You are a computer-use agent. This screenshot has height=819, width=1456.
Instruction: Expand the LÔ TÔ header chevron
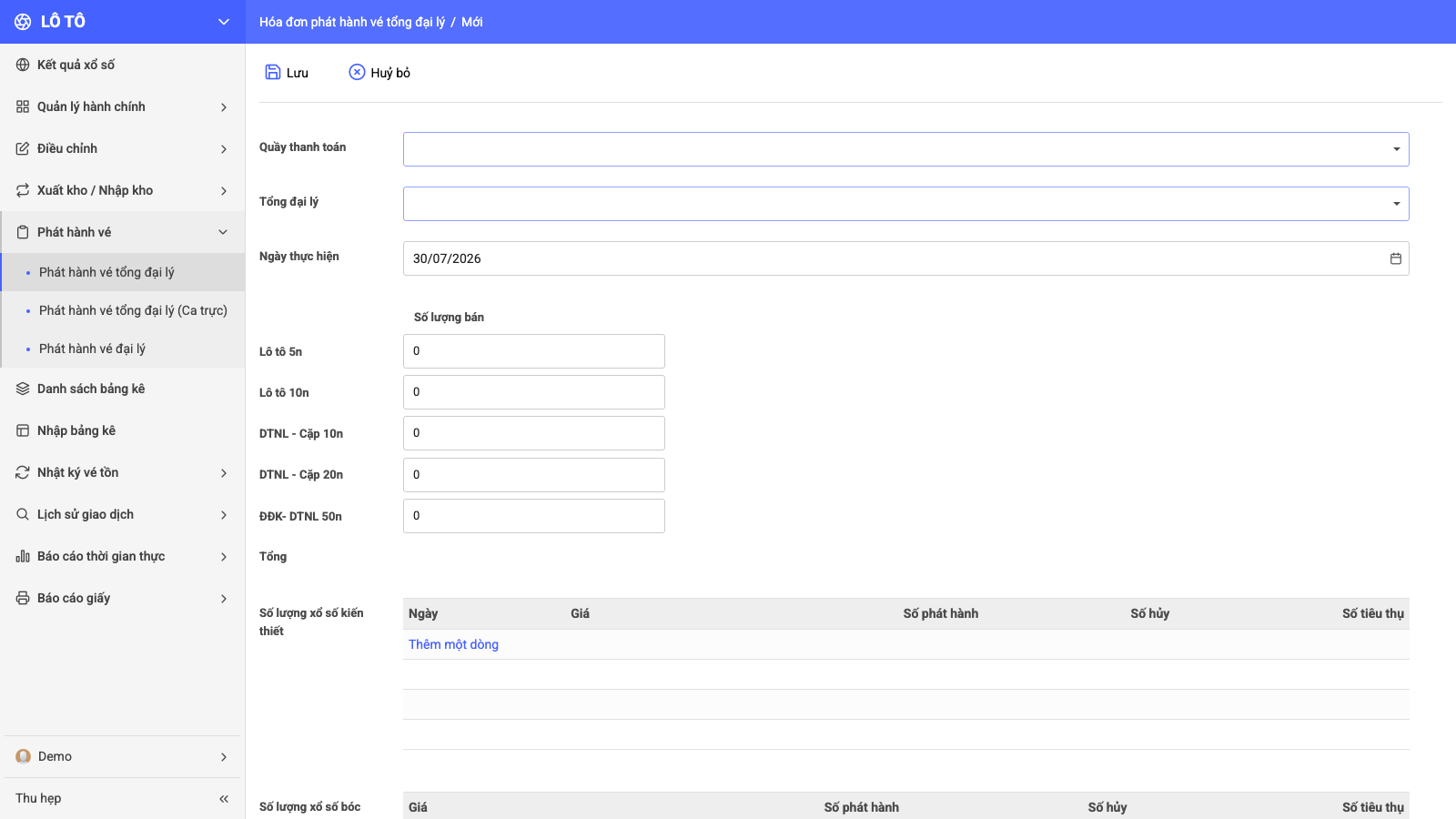224,22
